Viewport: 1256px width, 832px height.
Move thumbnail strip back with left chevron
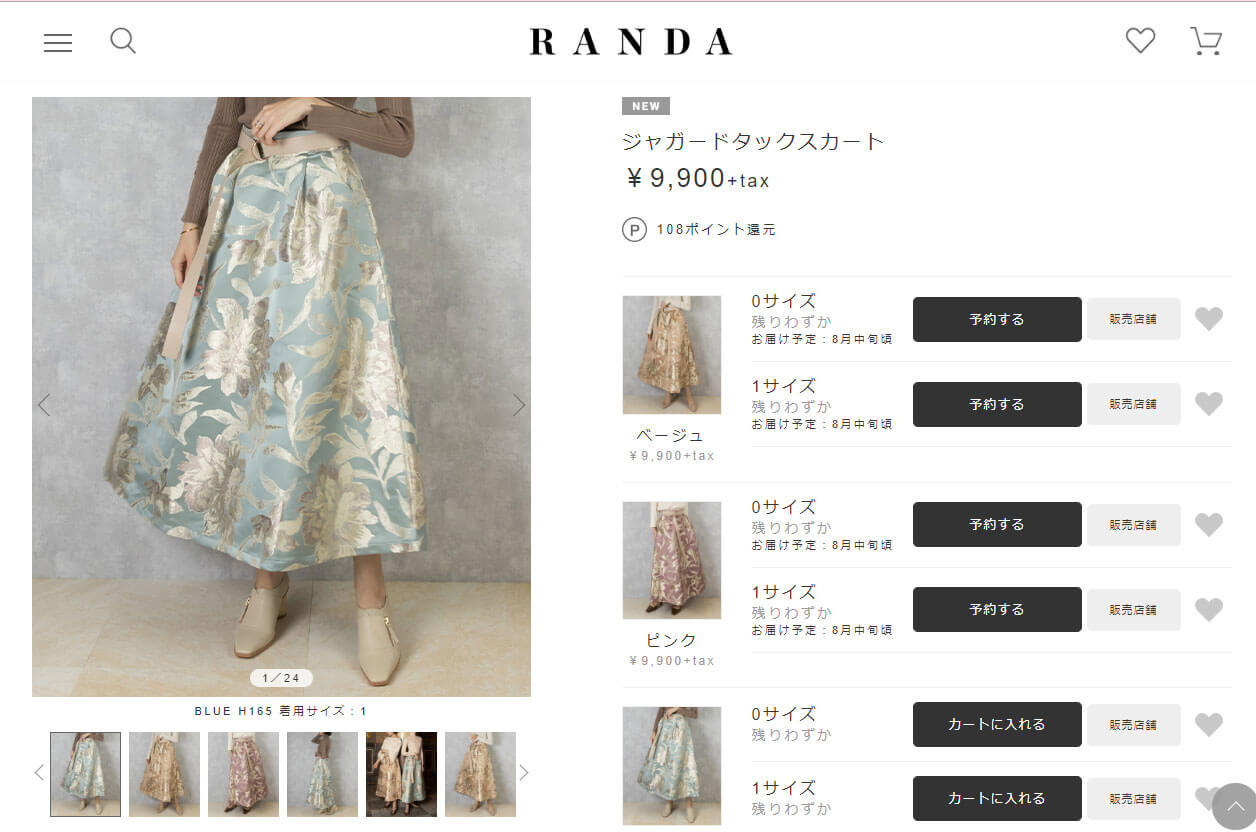click(x=39, y=772)
